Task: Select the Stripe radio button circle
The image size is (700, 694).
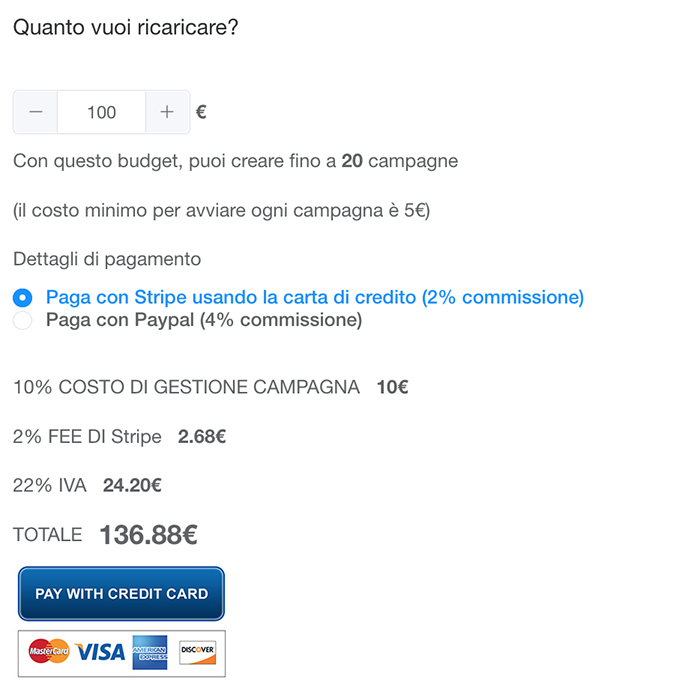Action: (x=23, y=298)
